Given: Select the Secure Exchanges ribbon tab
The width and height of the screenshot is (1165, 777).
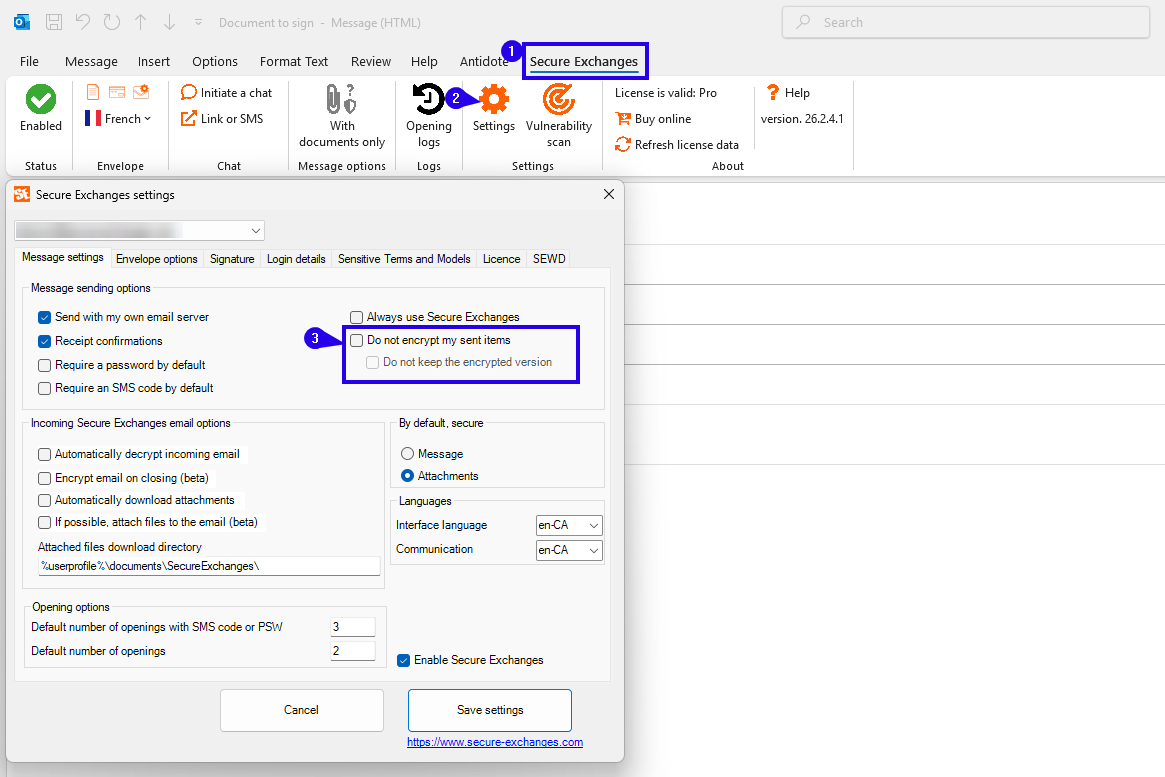Looking at the screenshot, I should pyautogui.click(x=584, y=62).
